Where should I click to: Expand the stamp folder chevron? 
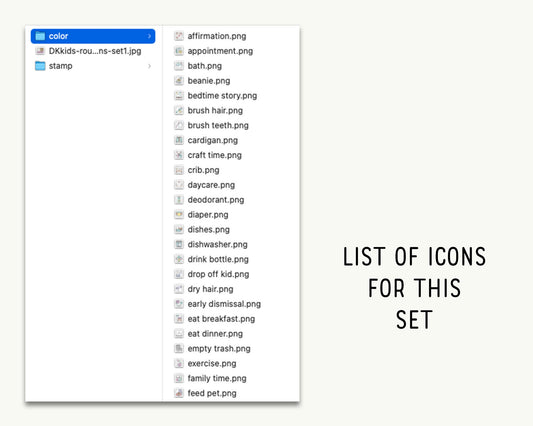click(149, 66)
